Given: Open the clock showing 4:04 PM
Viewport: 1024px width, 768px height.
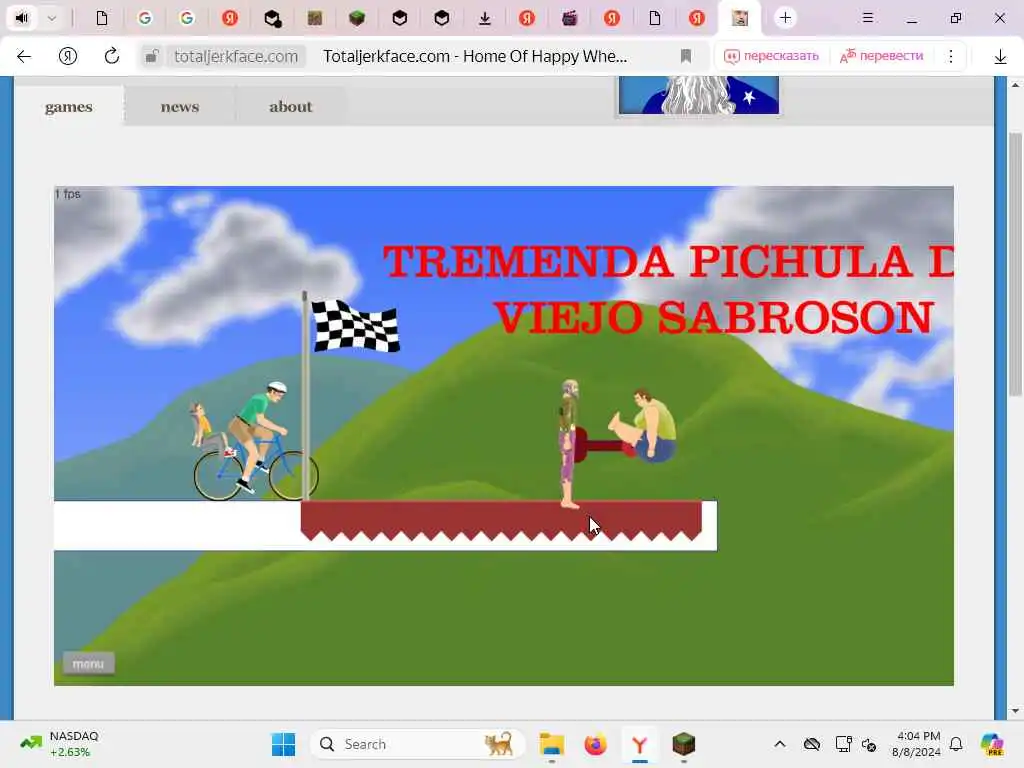Looking at the screenshot, I should 917,744.
